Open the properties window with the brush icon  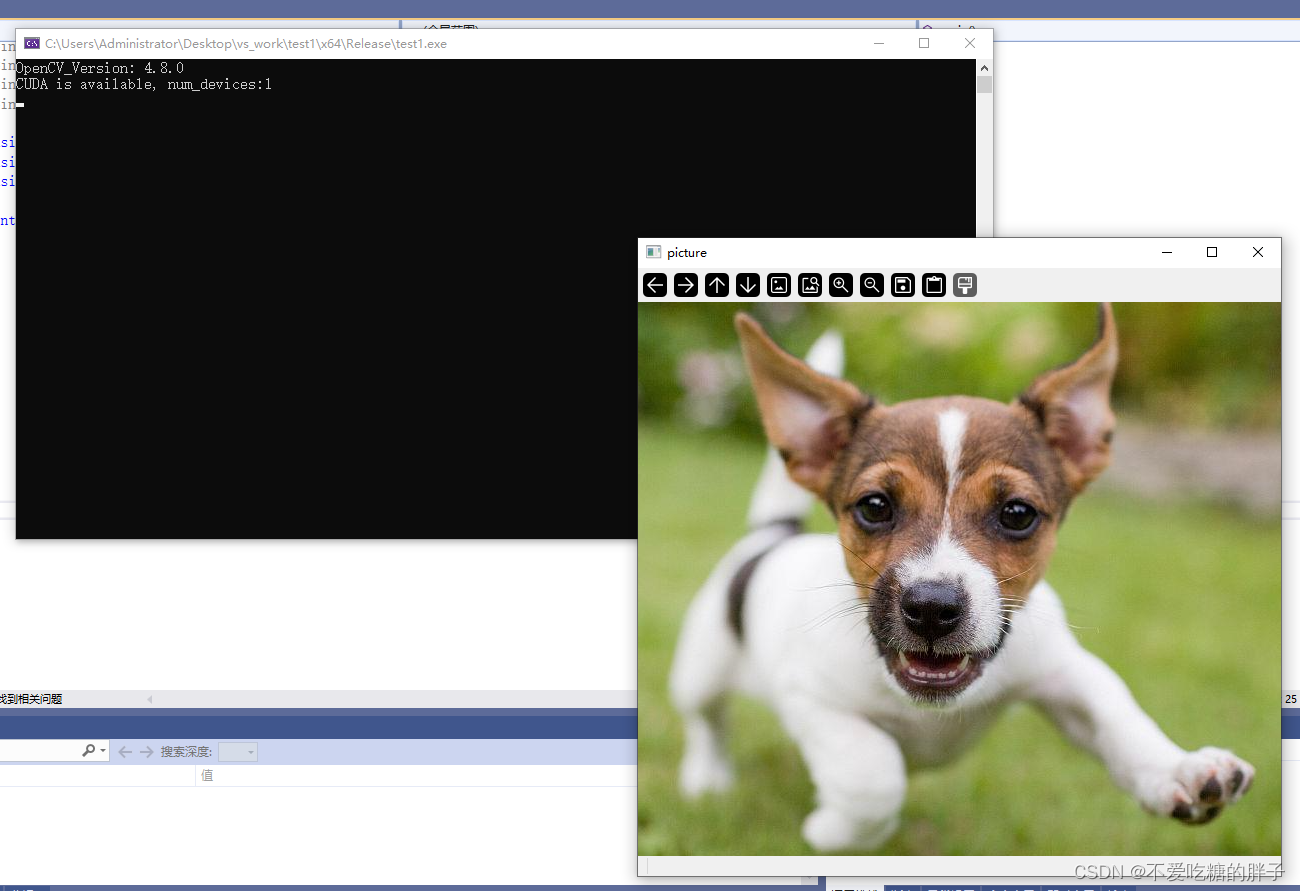tap(964, 285)
